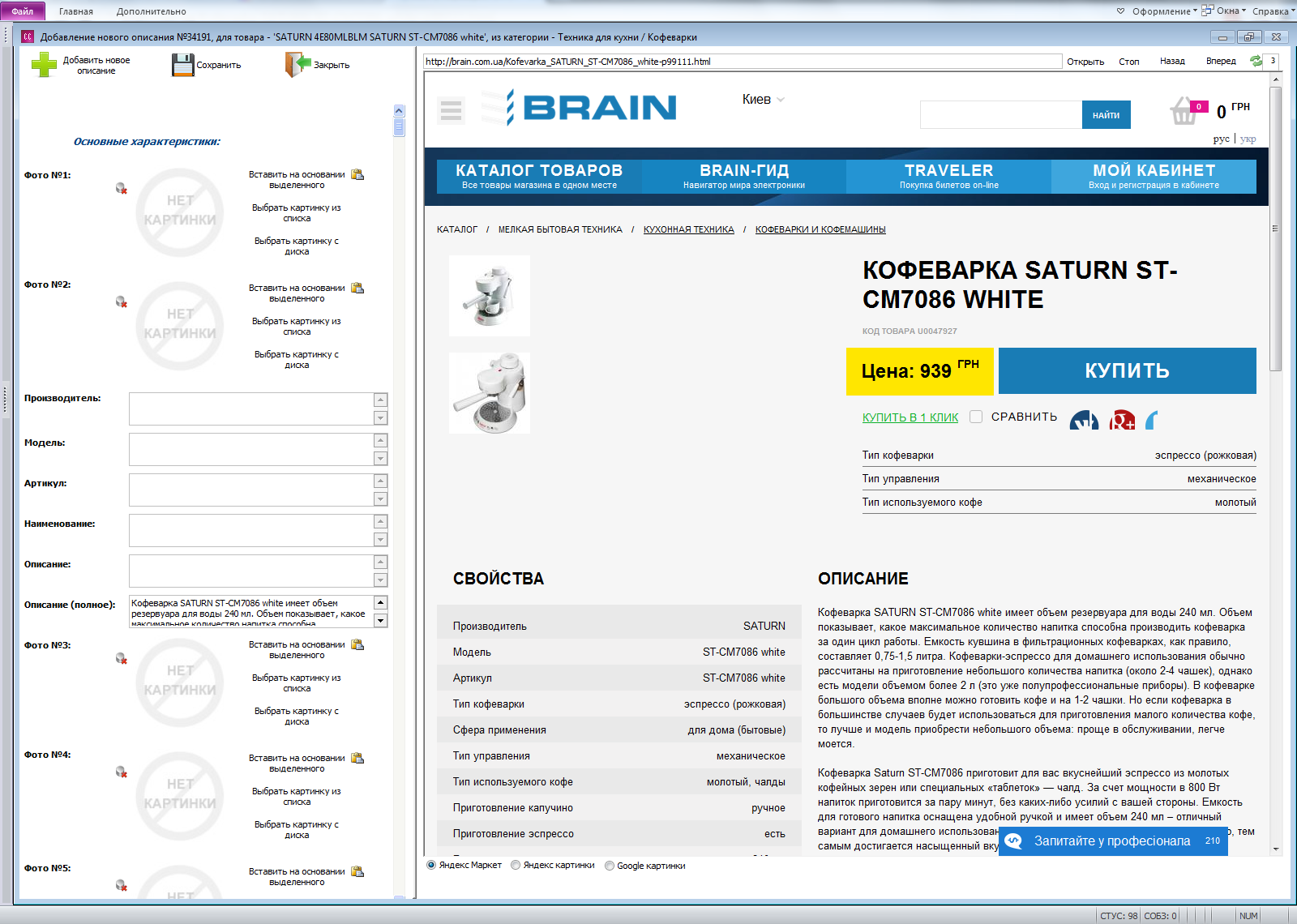The width and height of the screenshot is (1297, 924).
Task: Click КУПИТЬ В 1 КЛИК link
Action: (x=910, y=417)
